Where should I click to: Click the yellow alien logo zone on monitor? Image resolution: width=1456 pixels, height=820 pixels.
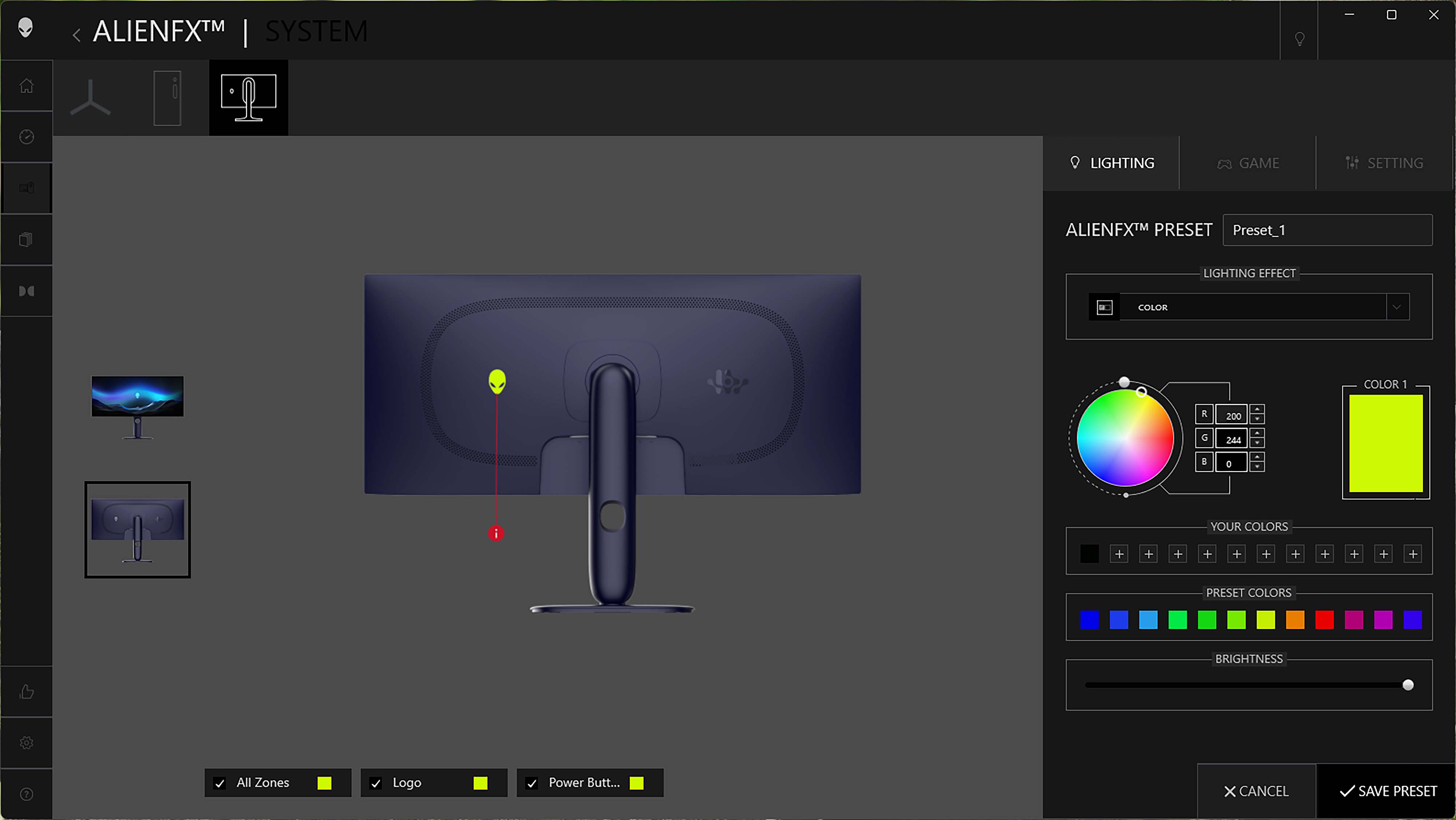pos(497,382)
